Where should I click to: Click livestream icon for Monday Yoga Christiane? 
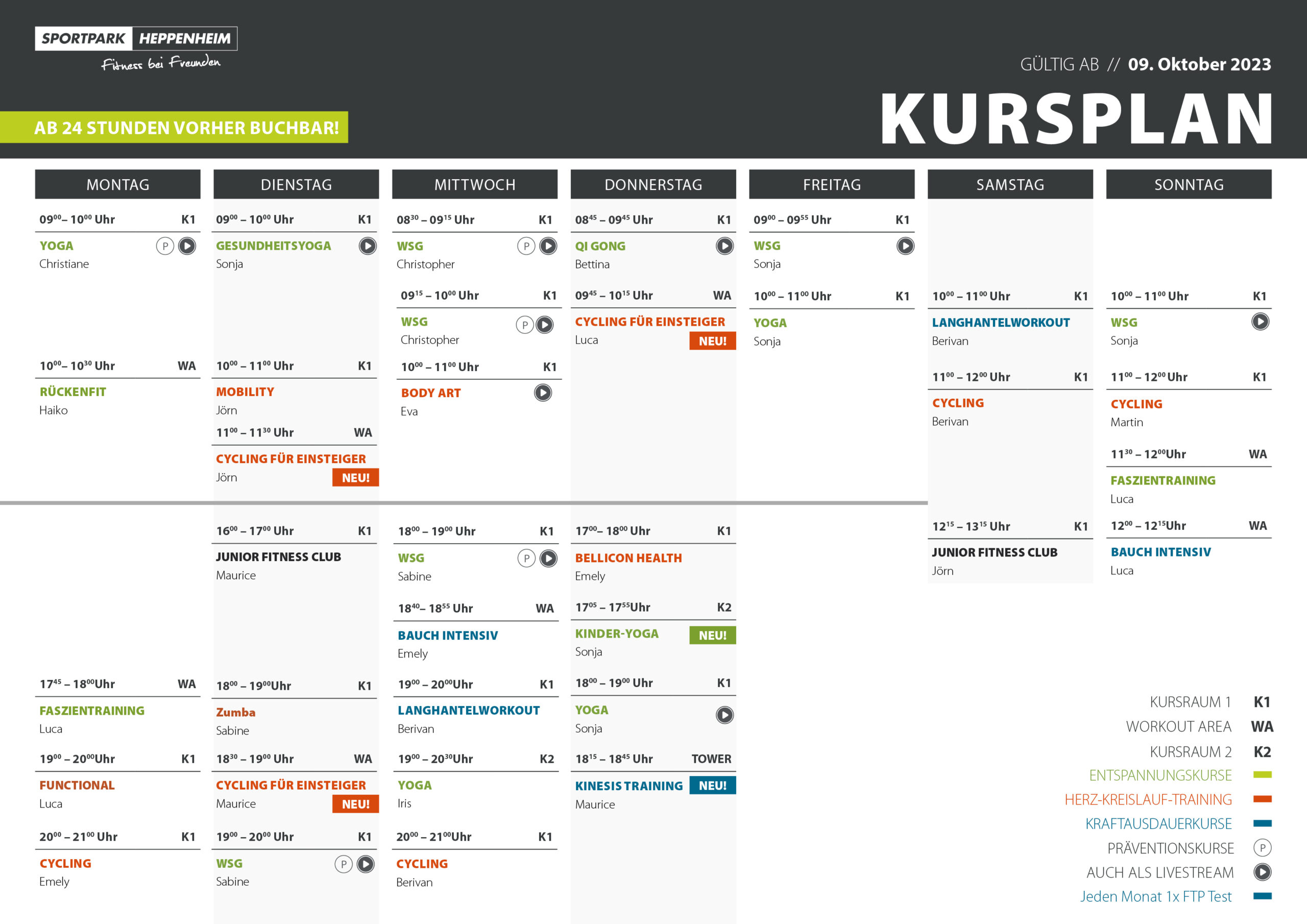187,246
